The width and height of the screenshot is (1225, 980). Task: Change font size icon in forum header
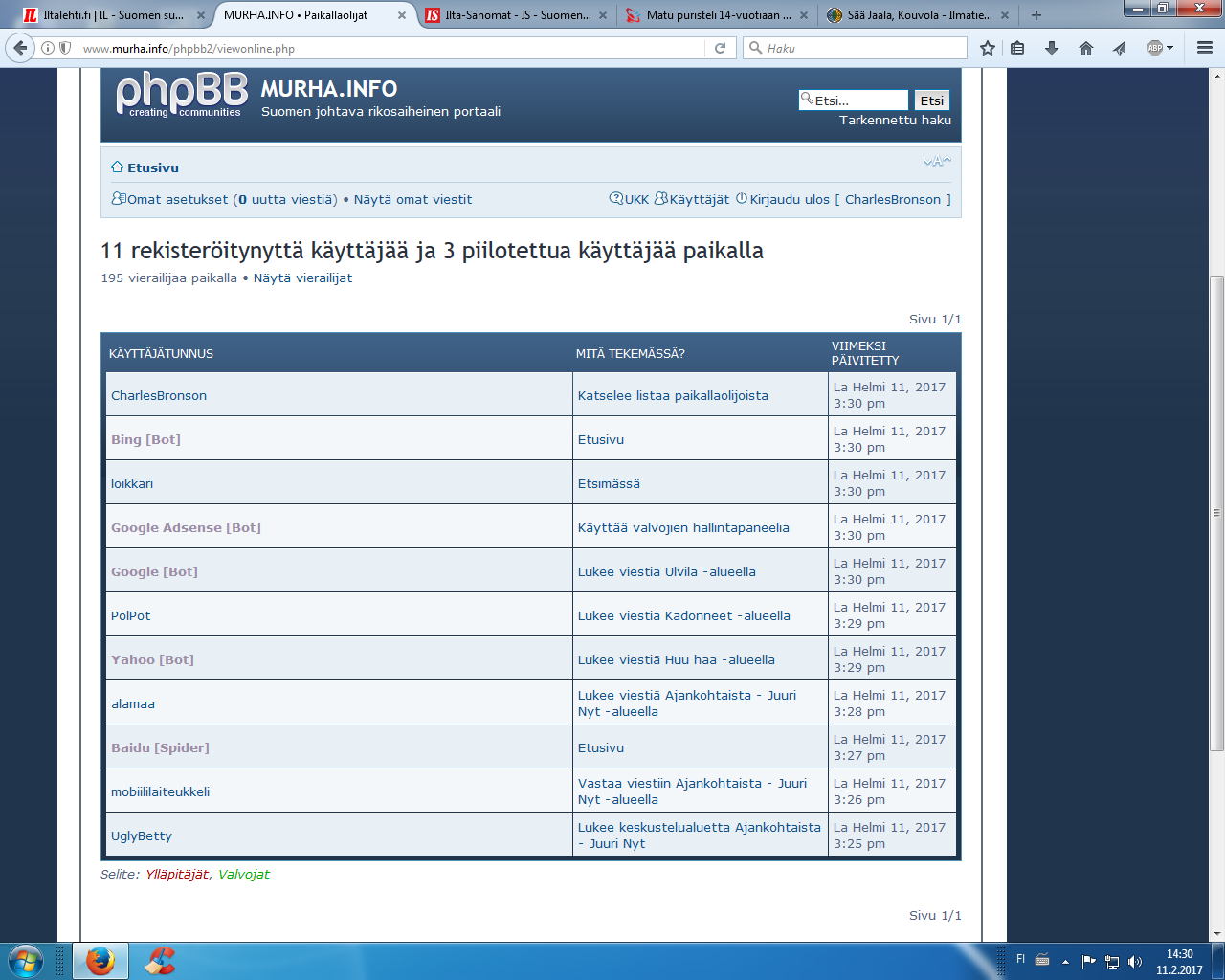937,162
